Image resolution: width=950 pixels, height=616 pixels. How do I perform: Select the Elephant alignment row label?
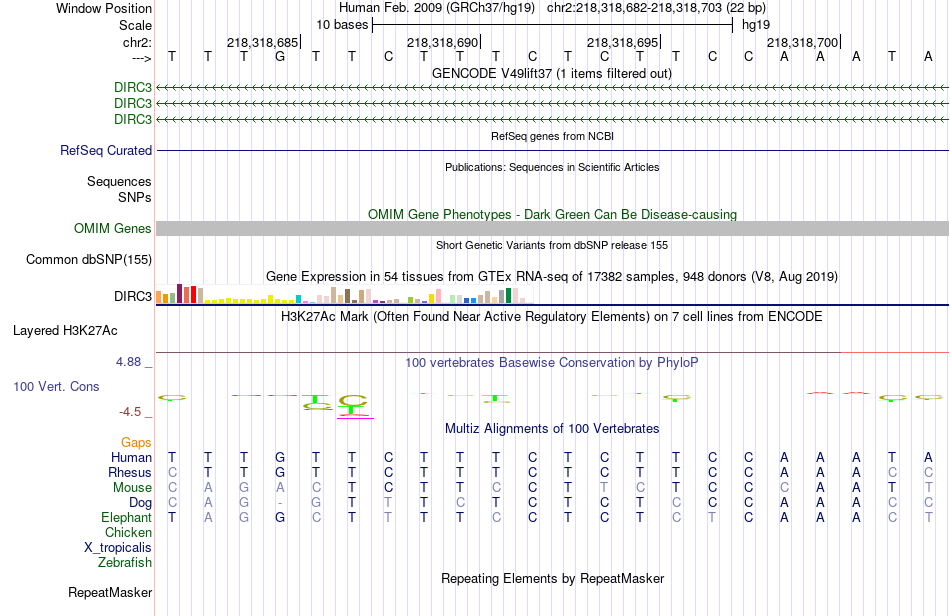[126, 518]
